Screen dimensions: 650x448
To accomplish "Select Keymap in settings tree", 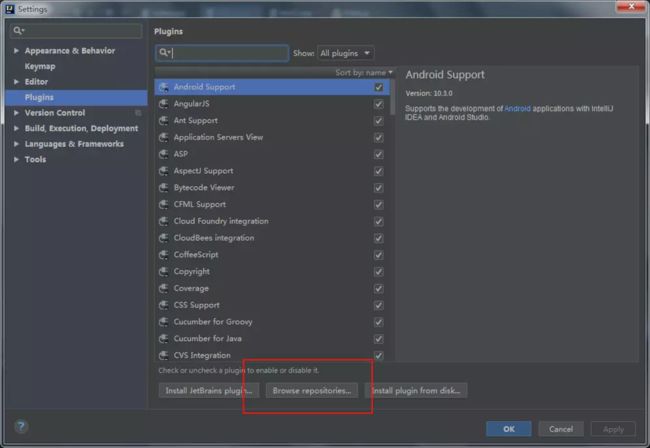I will pos(40,66).
